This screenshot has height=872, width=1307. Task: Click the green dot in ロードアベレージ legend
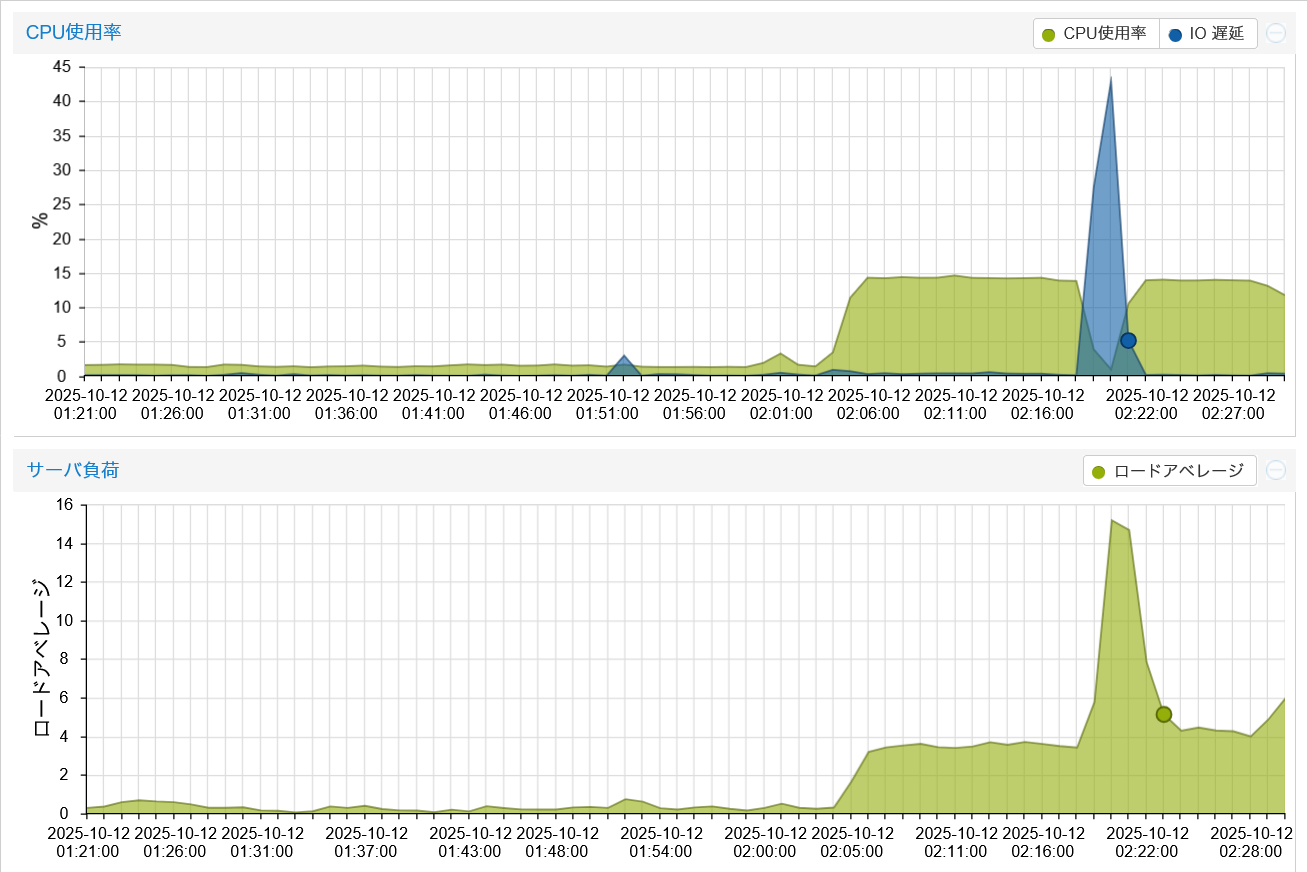coord(1098,471)
